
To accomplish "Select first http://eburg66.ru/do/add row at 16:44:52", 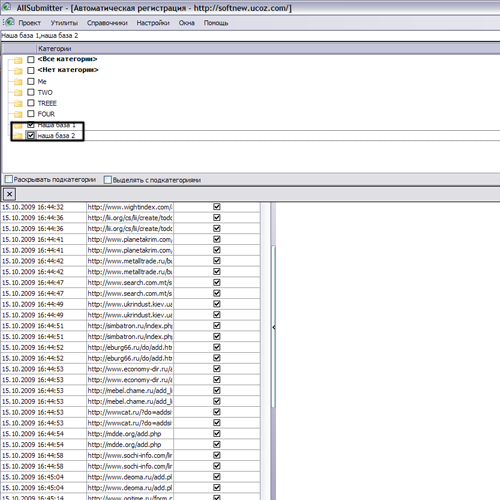I will coord(130,347).
